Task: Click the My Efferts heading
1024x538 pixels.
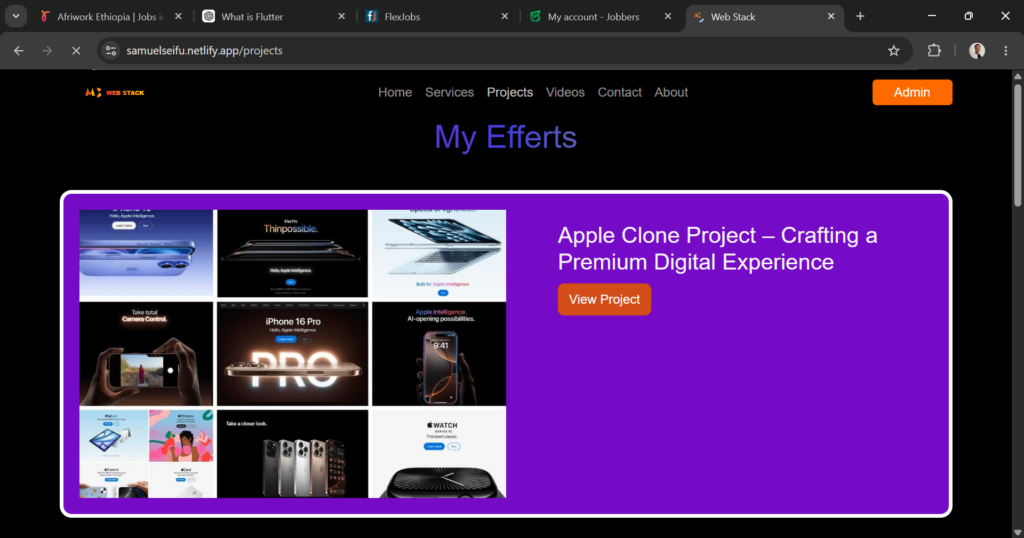Action: click(x=505, y=137)
